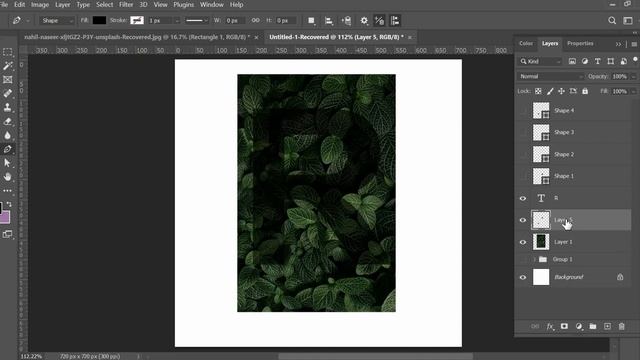Hide the Background layer eye icon
This screenshot has height=360, width=640.
tap(523, 277)
